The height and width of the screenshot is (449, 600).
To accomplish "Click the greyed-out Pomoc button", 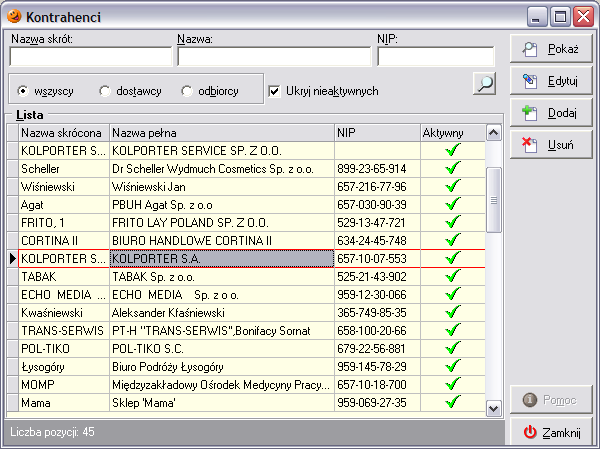I will coord(551,400).
